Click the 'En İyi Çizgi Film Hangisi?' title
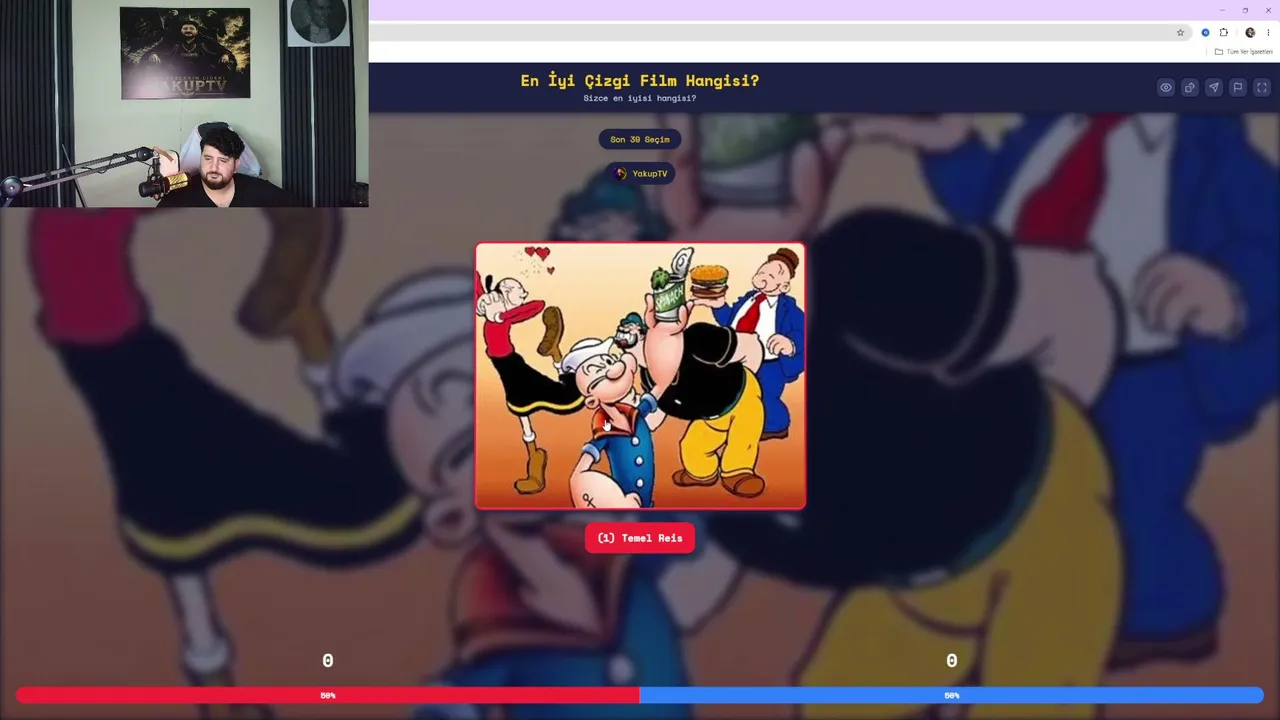This screenshot has width=1280, height=720. pos(640,81)
